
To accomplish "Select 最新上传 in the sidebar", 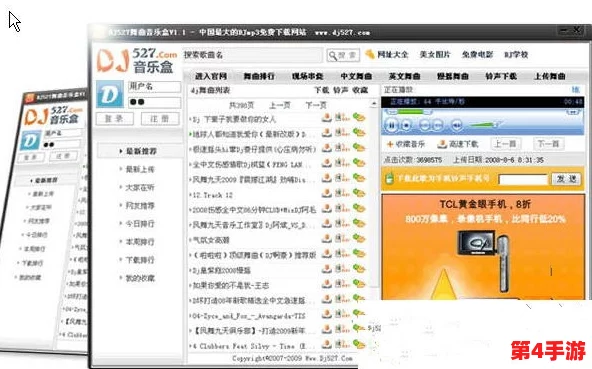I will (x=140, y=169).
